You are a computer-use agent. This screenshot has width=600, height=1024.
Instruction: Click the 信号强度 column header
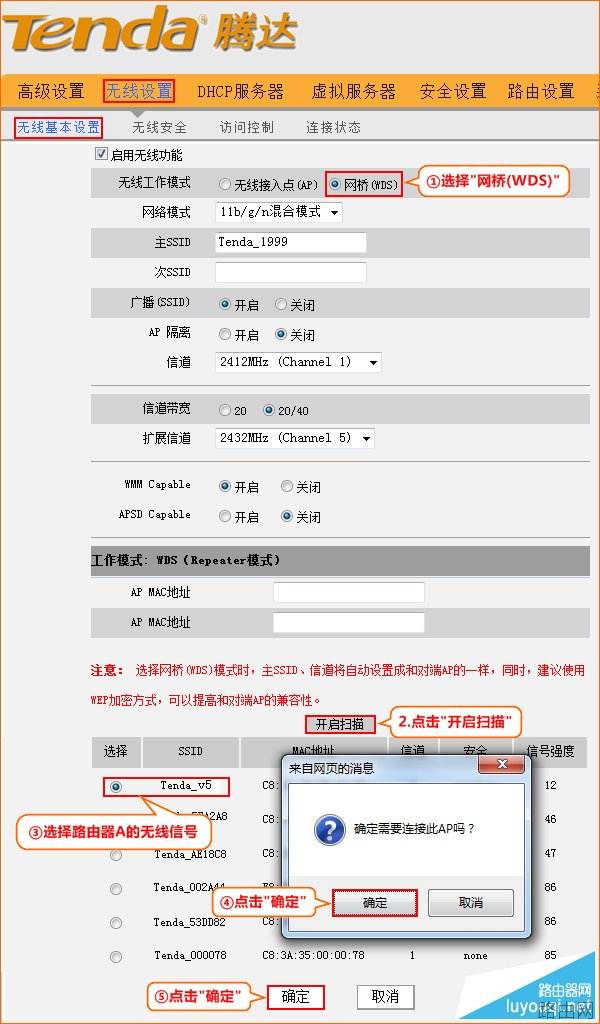[x=550, y=752]
